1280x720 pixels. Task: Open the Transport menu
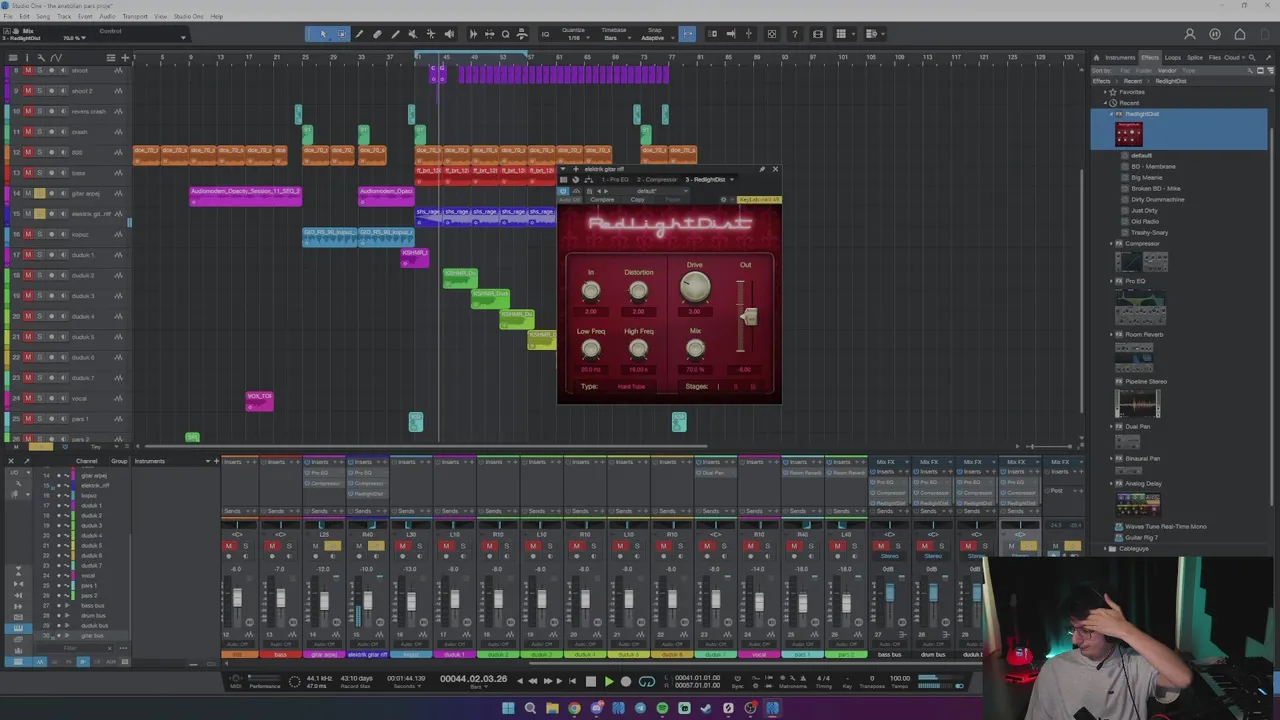135,17
